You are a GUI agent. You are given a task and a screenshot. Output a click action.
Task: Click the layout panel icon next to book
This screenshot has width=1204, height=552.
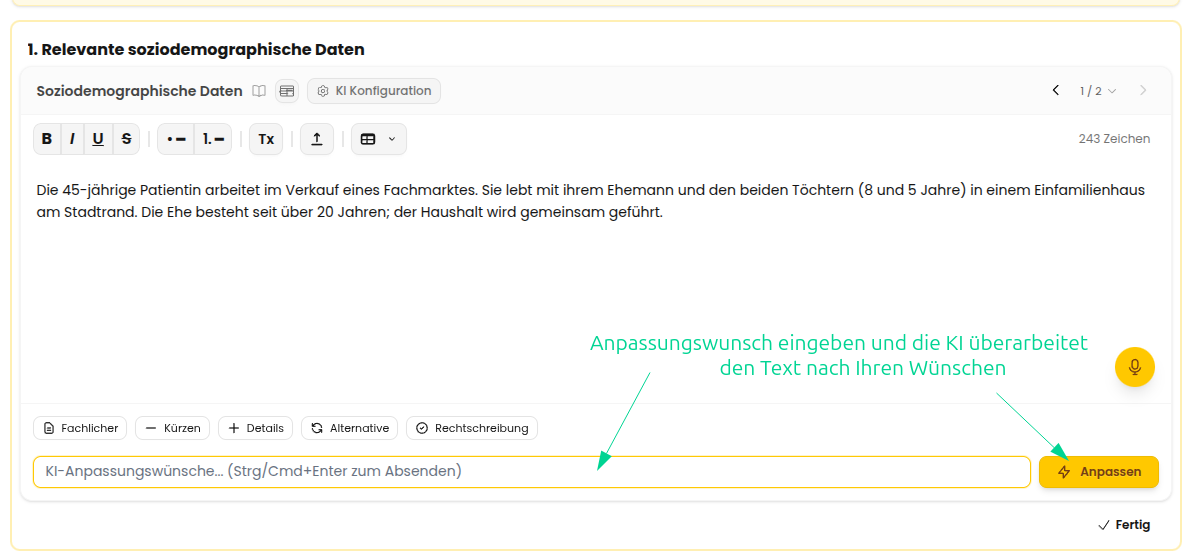point(287,91)
